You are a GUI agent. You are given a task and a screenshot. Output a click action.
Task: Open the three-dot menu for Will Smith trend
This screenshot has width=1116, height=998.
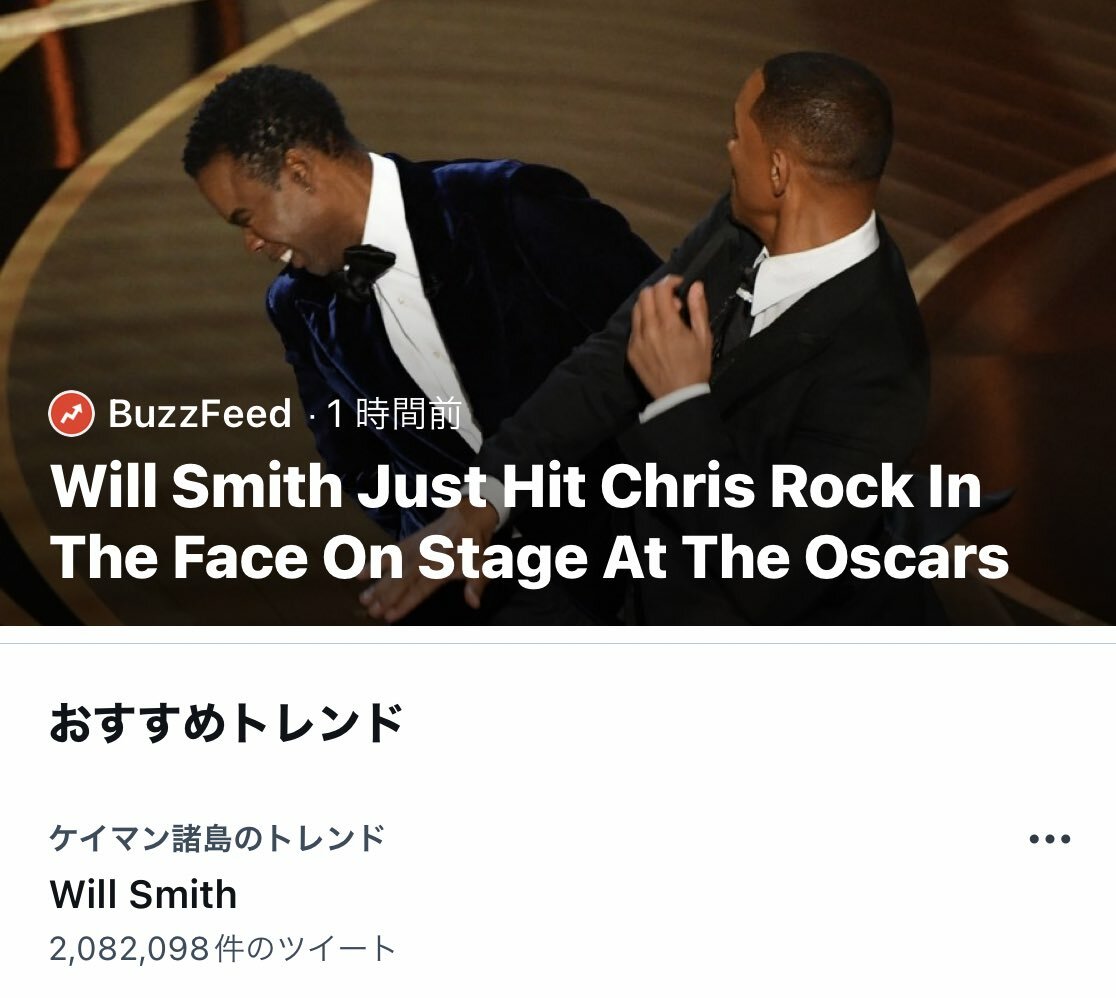1050,839
